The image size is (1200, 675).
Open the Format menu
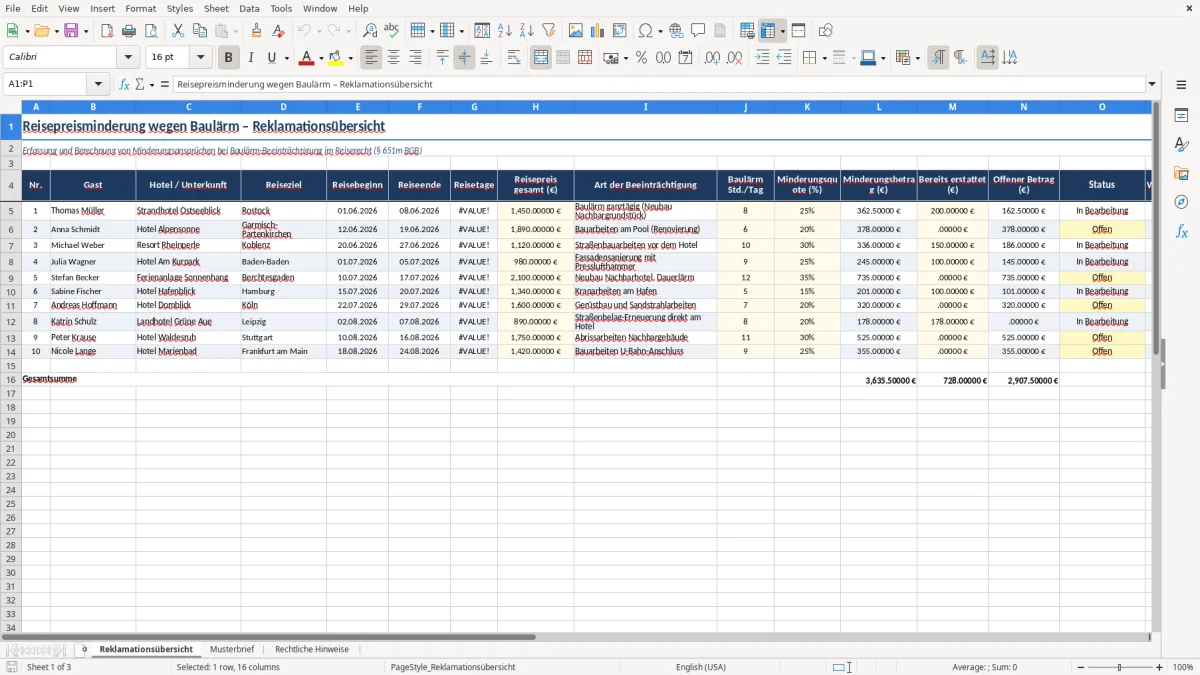pos(140,8)
